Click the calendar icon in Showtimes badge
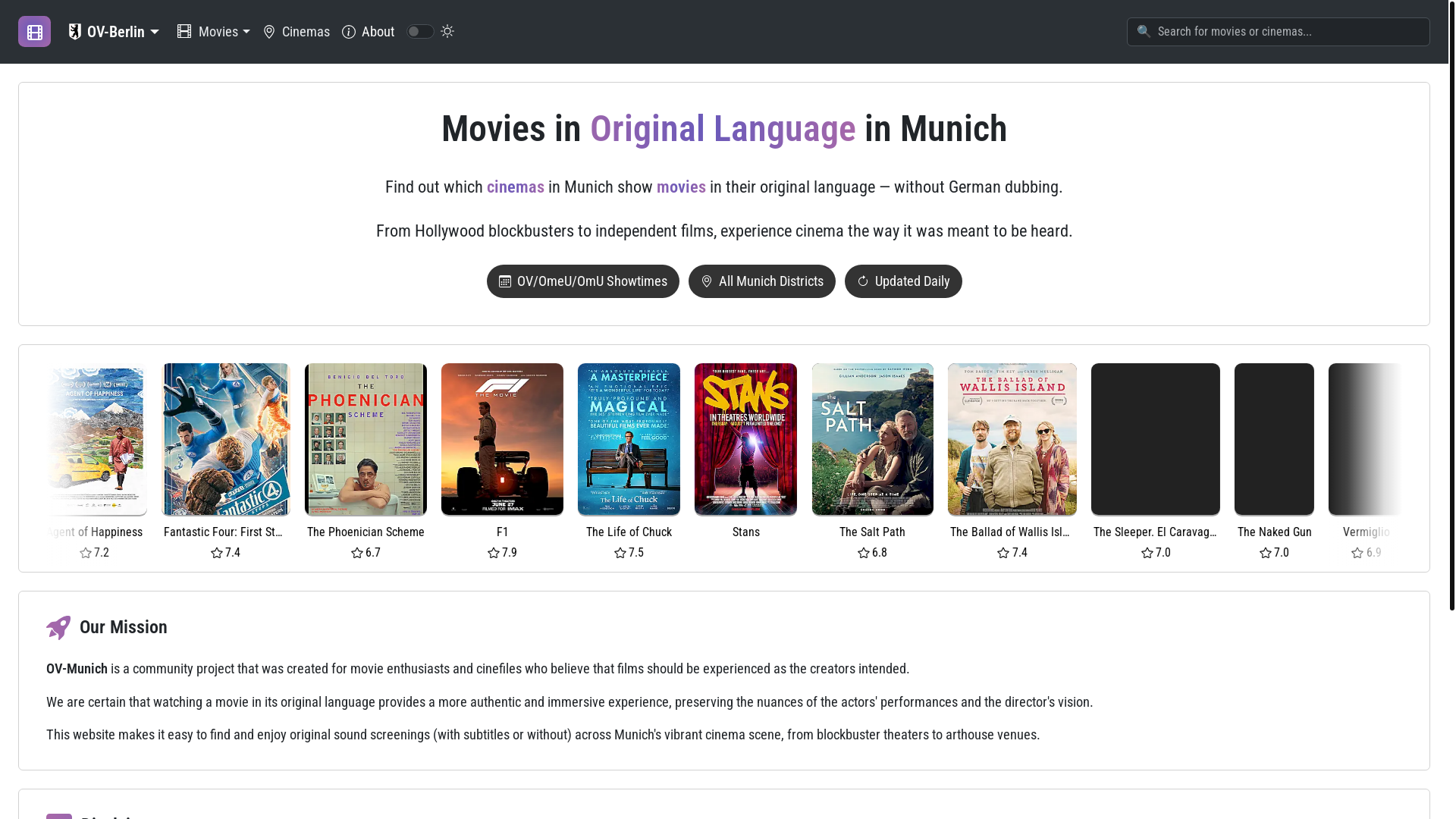The image size is (1456, 819). [x=505, y=281]
